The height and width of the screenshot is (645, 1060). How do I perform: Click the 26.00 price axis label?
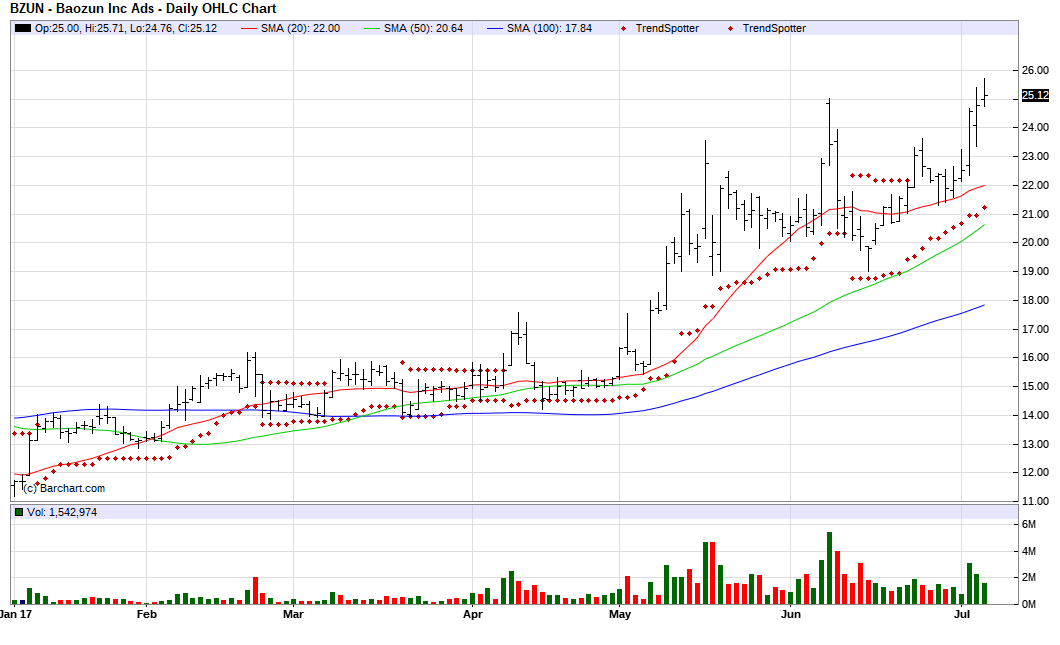[1035, 70]
